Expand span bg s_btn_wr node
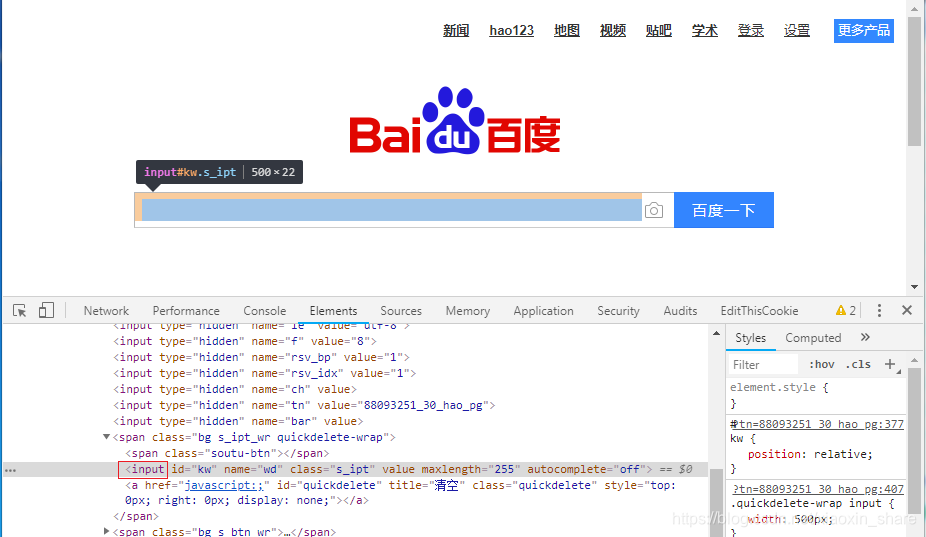Image resolution: width=926 pixels, height=537 pixels. tap(106, 532)
